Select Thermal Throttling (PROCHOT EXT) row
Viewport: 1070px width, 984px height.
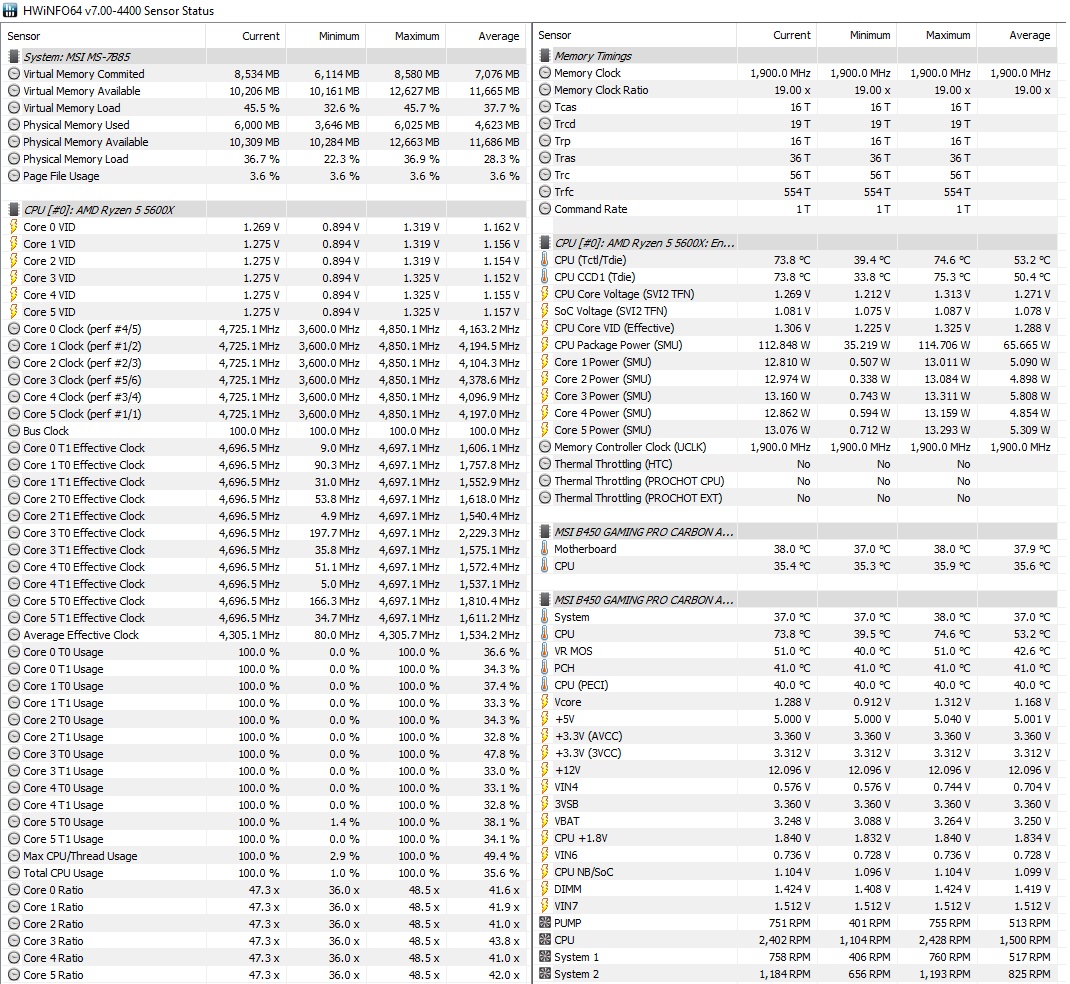click(x=796, y=498)
